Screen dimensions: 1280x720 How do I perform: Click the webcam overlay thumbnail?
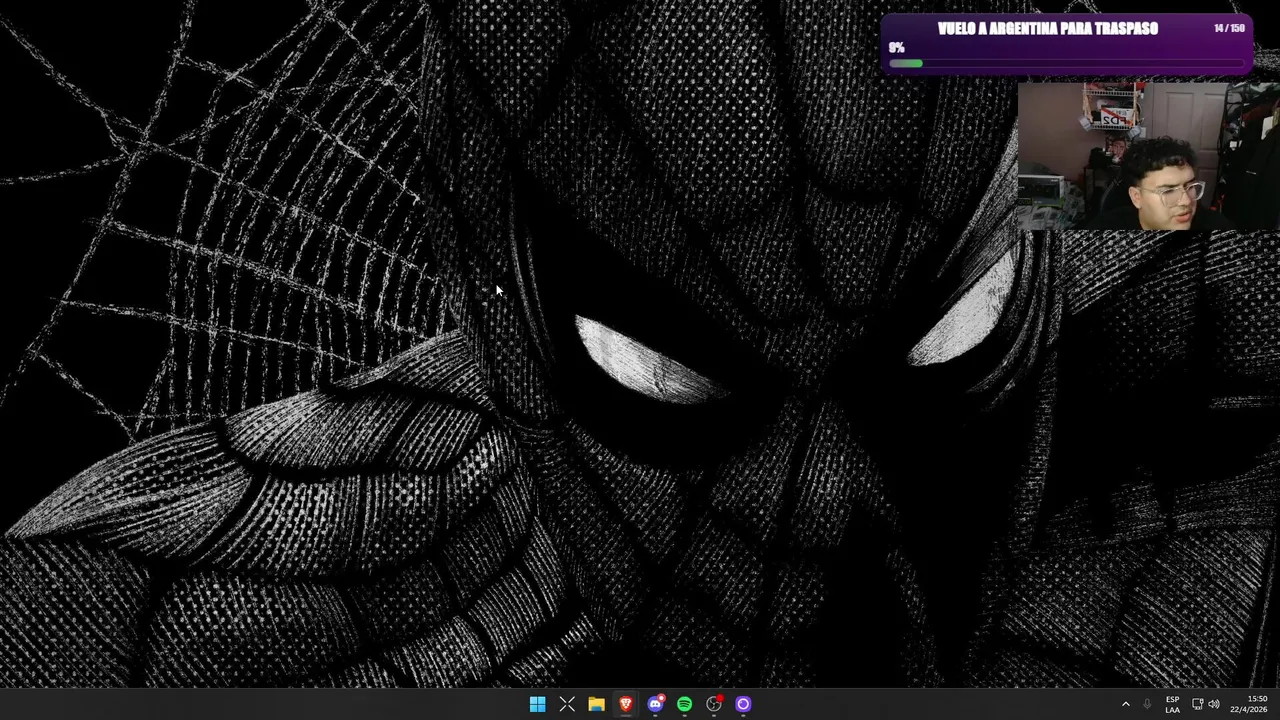[1148, 156]
